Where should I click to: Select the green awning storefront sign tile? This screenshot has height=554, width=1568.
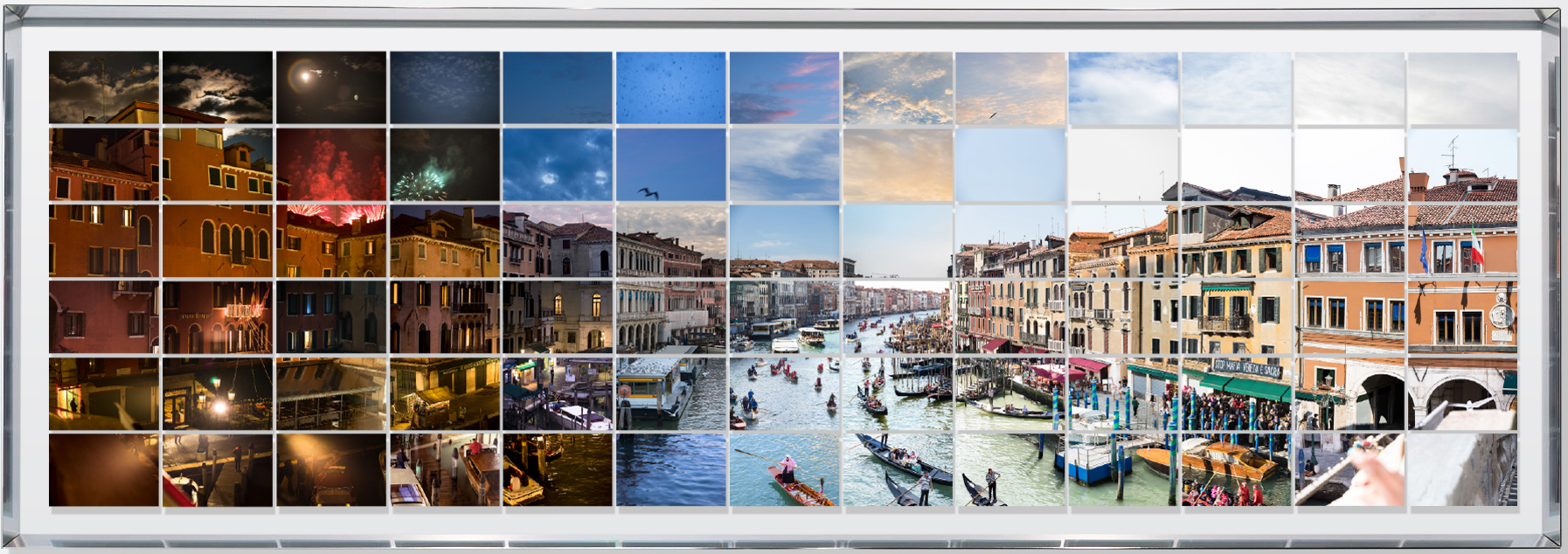(1236, 393)
